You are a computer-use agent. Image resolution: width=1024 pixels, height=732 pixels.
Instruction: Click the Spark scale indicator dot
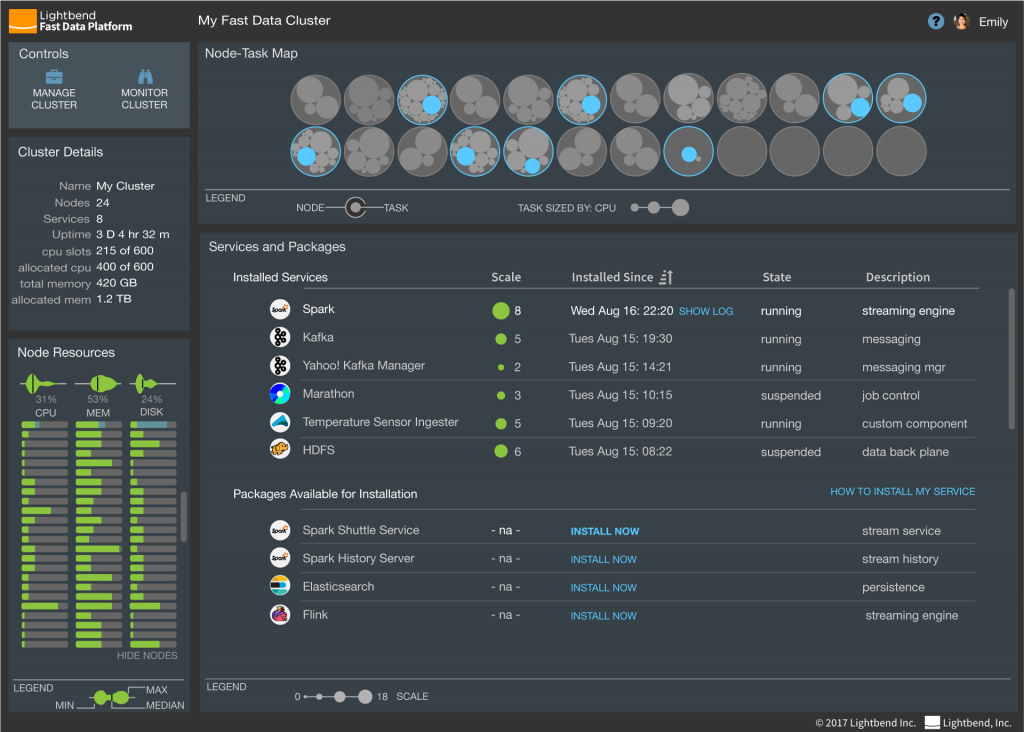(x=501, y=311)
